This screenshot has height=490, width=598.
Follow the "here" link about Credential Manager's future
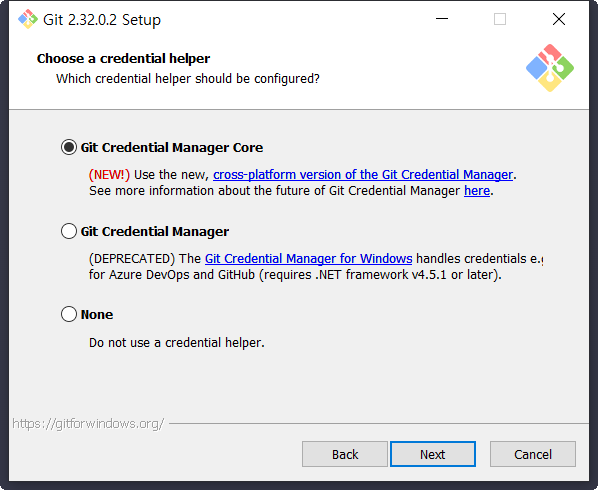click(477, 191)
